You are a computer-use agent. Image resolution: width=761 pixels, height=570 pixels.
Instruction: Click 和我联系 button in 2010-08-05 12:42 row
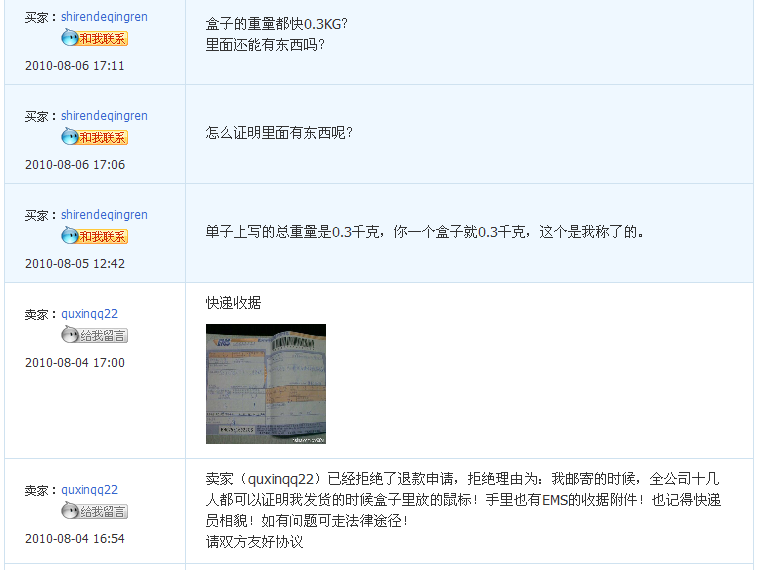(x=95, y=236)
